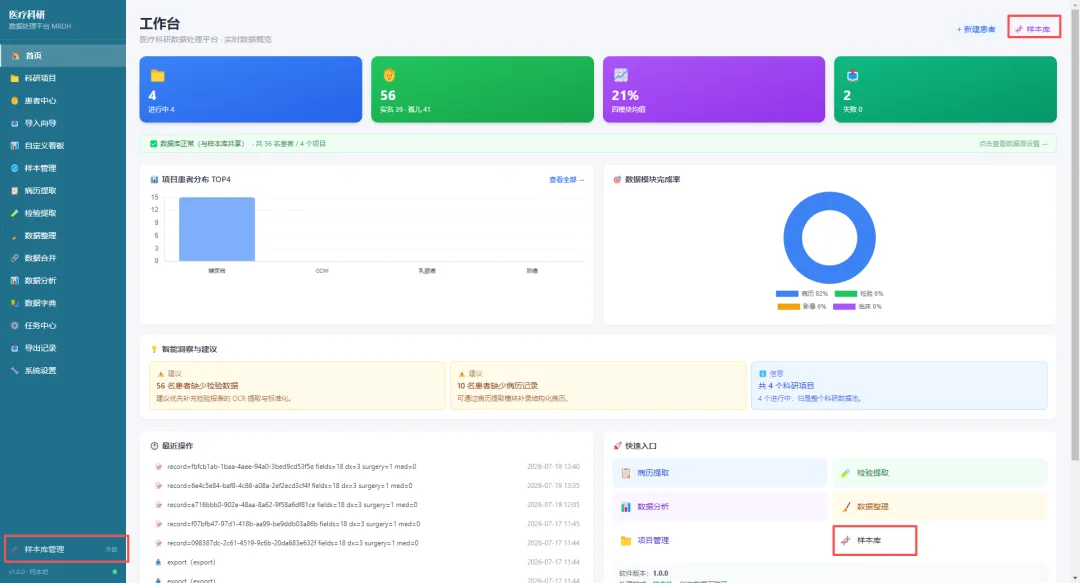Open the 数据整理 quick-entry tile
The width and height of the screenshot is (1080, 583).
pos(939,507)
